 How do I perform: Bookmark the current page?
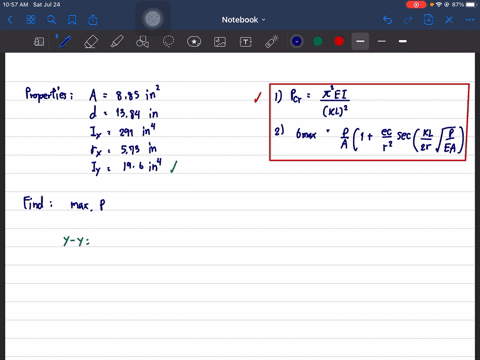[x=72, y=20]
